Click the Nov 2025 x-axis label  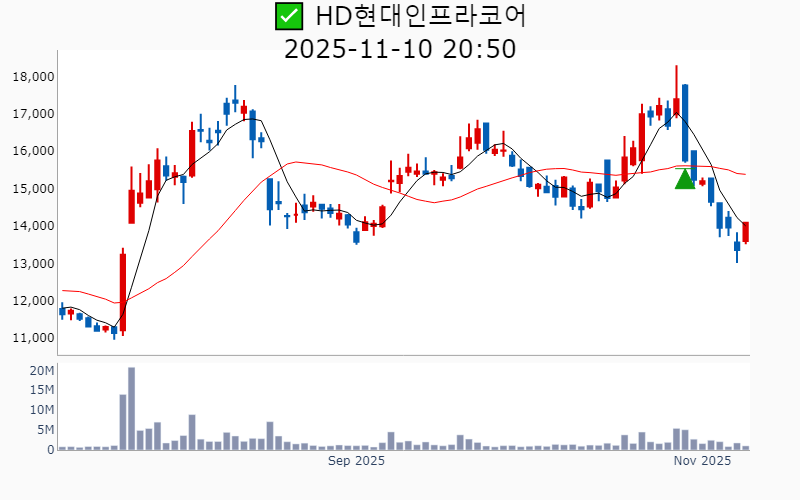(x=702, y=461)
